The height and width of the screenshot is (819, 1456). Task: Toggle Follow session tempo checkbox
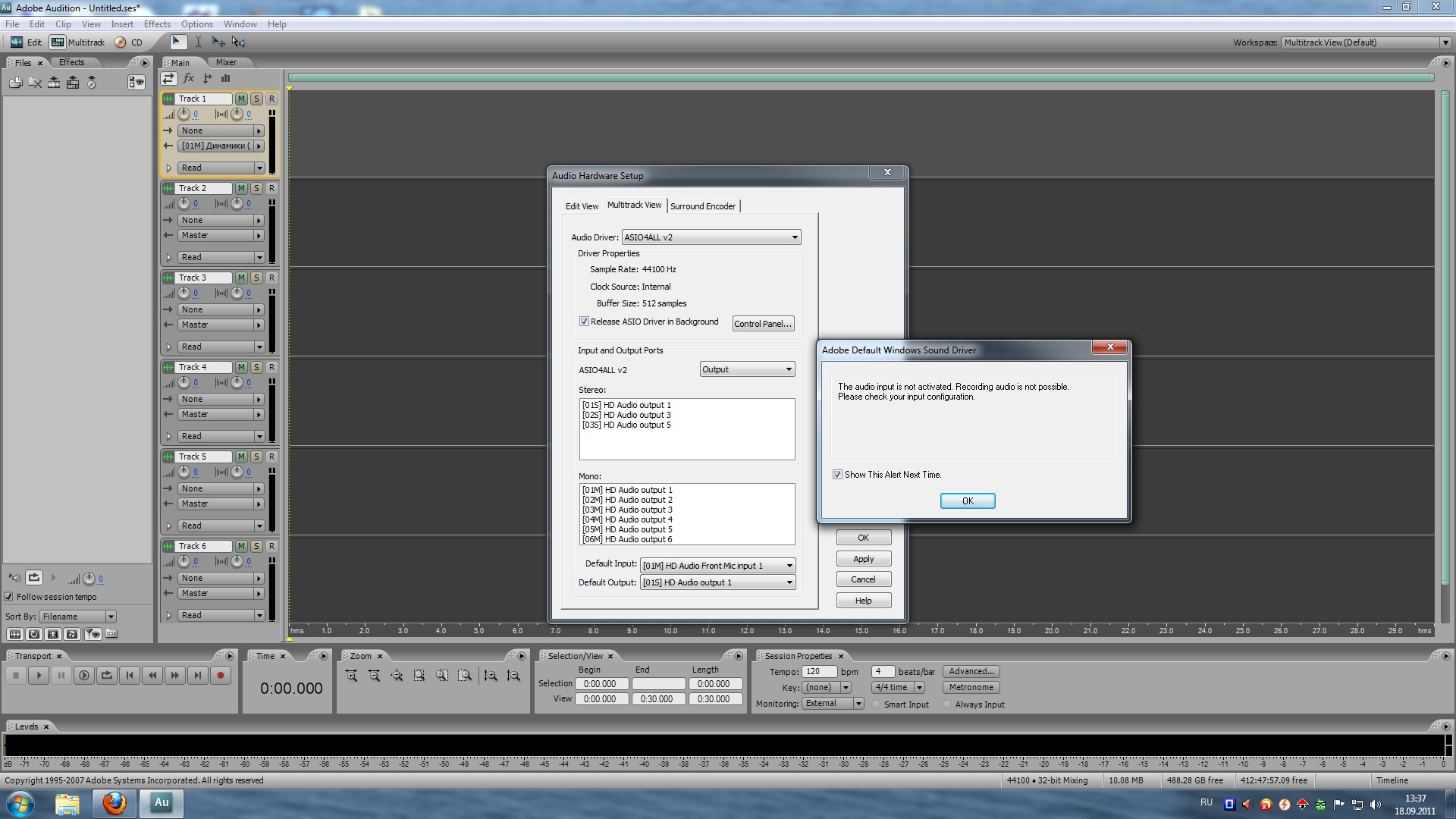point(9,597)
